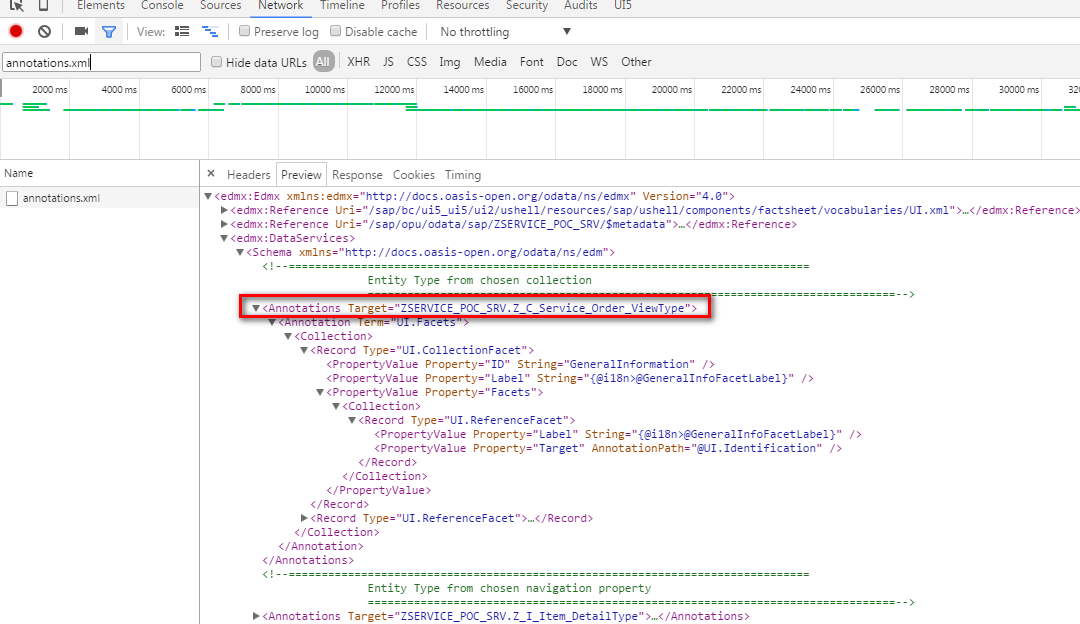Filter requests by WS
The image size is (1080, 624).
[599, 62]
